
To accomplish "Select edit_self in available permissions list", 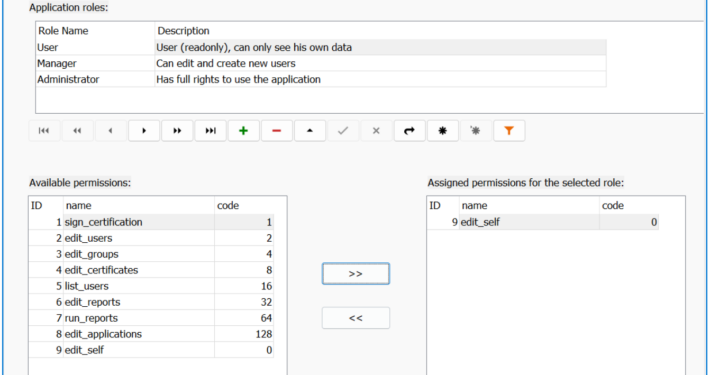I will [x=151, y=350].
